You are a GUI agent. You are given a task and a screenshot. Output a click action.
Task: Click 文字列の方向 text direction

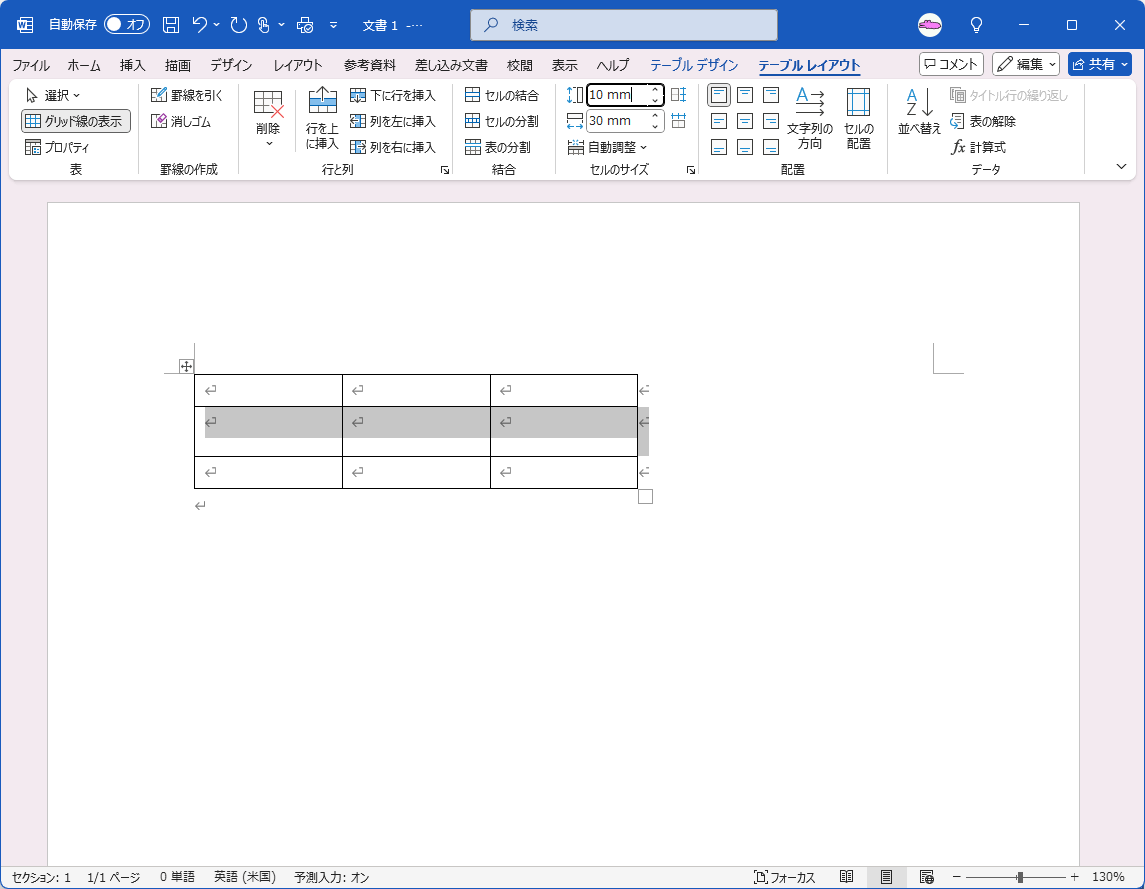click(810, 118)
